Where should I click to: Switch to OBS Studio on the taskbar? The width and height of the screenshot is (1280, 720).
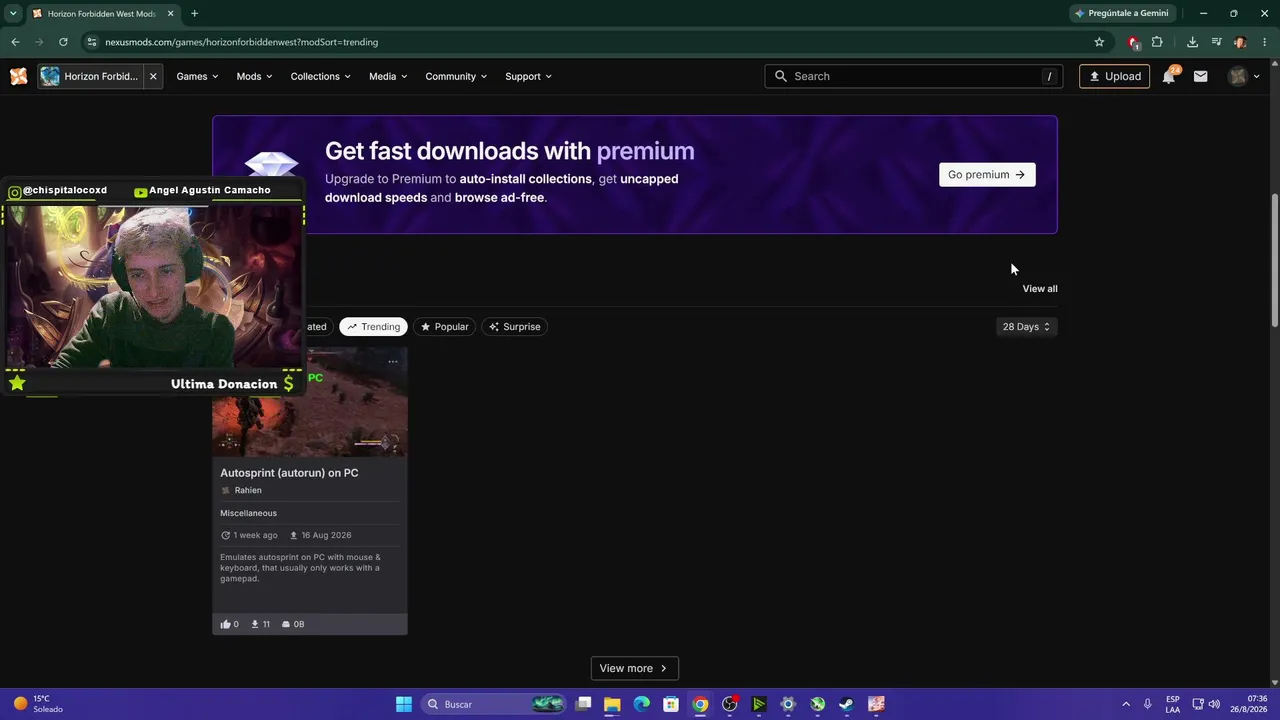730,704
